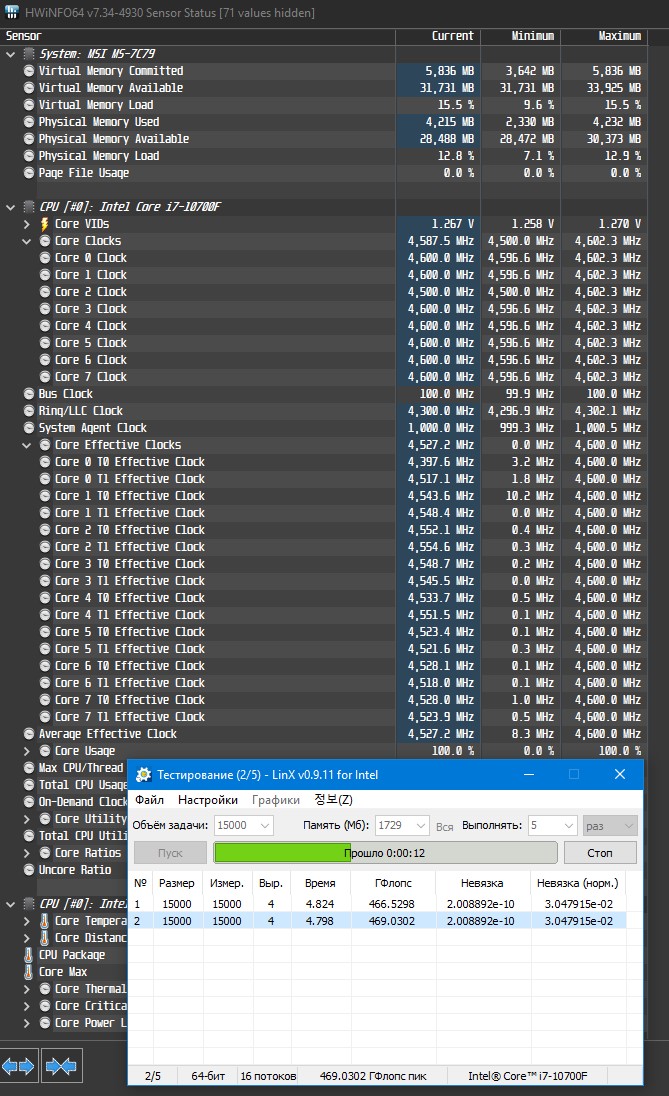Screen dimensions: 669x1096
Task: Expand the Core Critical node
Action: click(27, 1006)
